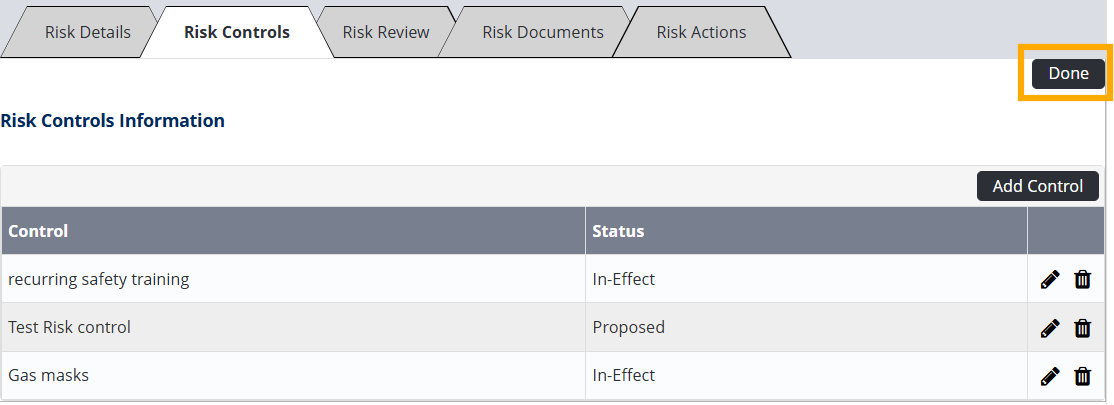Delete the Test Risk control entry
This screenshot has height=405, width=1114.
1082,328
